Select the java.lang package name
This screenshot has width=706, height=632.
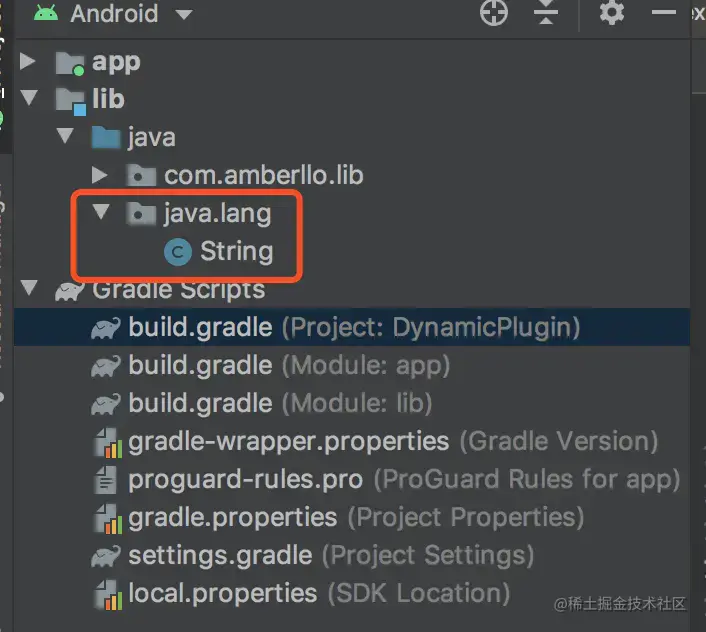217,214
